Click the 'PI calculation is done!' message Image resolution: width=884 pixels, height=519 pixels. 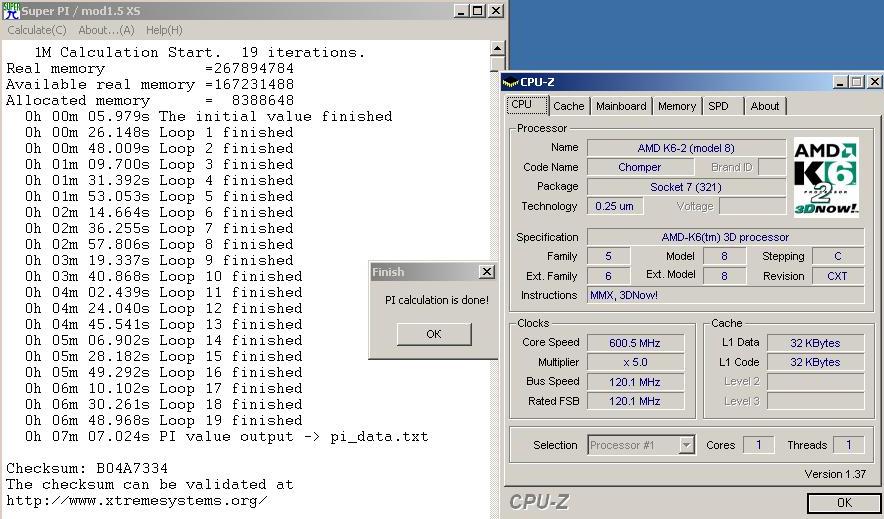(437, 300)
